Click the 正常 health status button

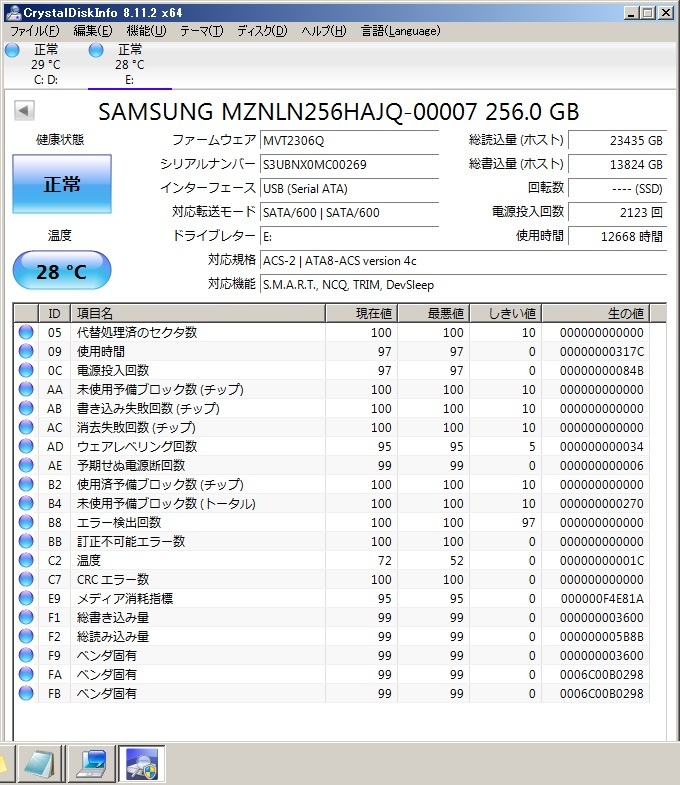click(x=61, y=185)
